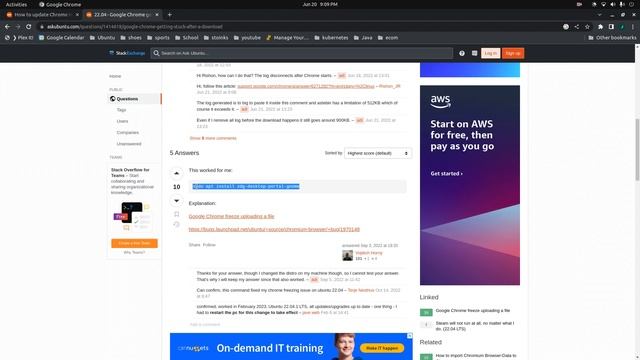Open Stack Exchange sites switcher icon

(x=474, y=53)
